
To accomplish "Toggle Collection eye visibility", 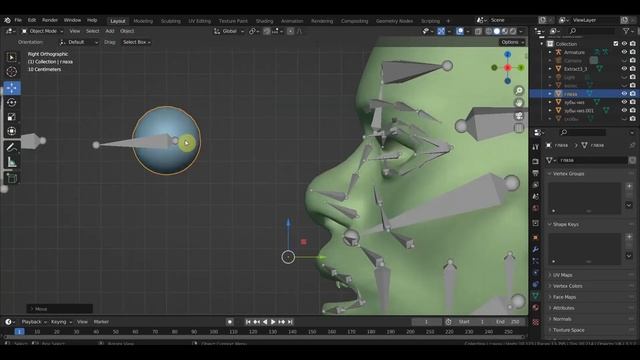I will [624, 44].
